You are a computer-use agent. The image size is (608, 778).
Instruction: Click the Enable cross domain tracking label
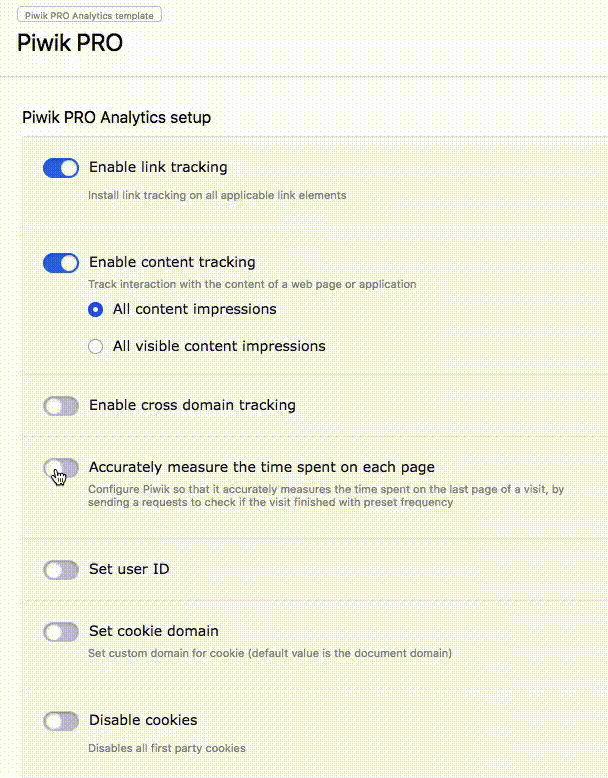pyautogui.click(x=193, y=405)
